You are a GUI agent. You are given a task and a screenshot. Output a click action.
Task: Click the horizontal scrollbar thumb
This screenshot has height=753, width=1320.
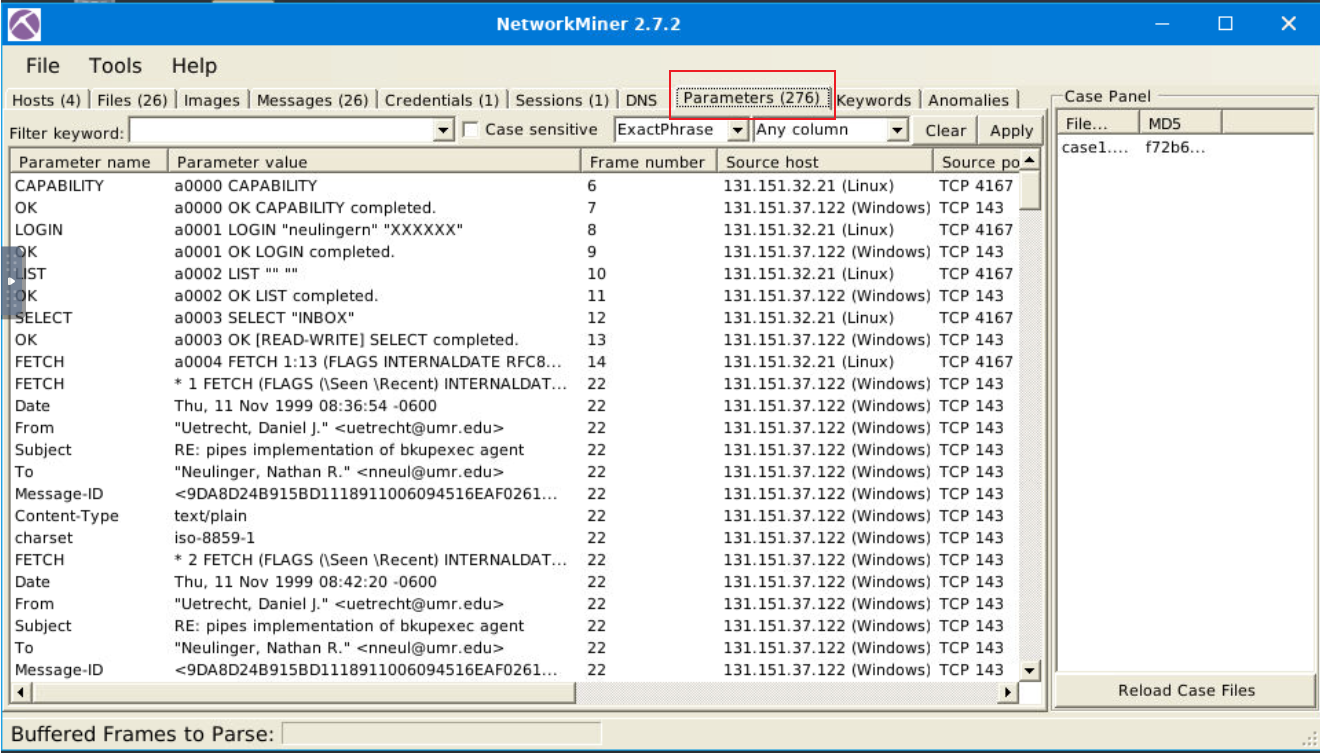[304, 691]
